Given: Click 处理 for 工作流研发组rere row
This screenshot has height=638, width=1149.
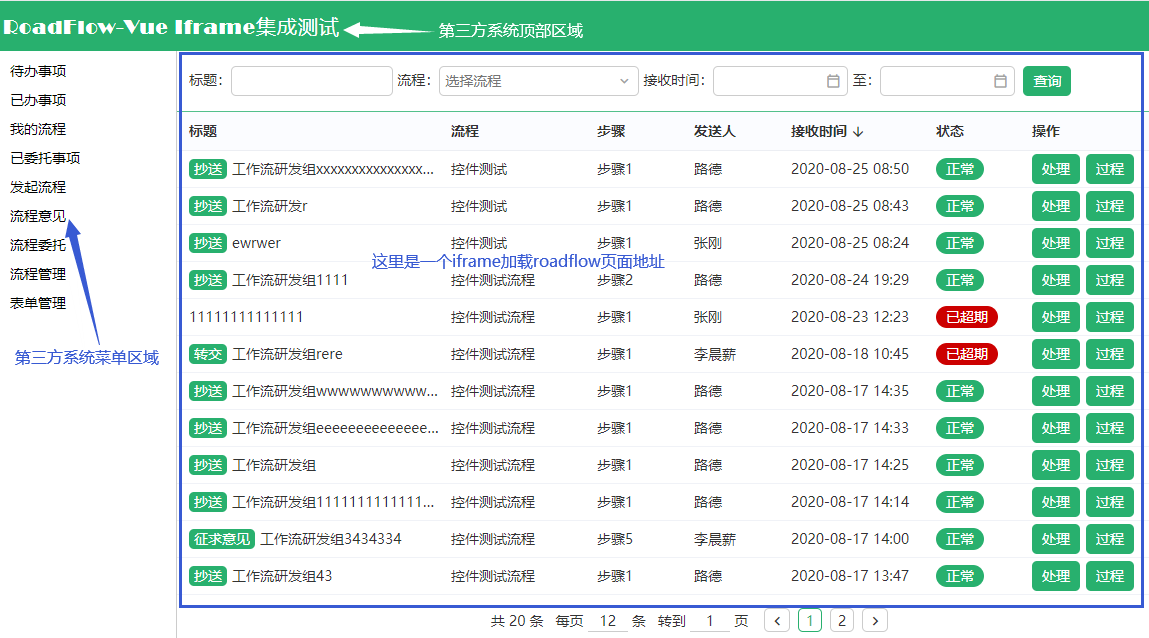Looking at the screenshot, I should coord(1056,355).
